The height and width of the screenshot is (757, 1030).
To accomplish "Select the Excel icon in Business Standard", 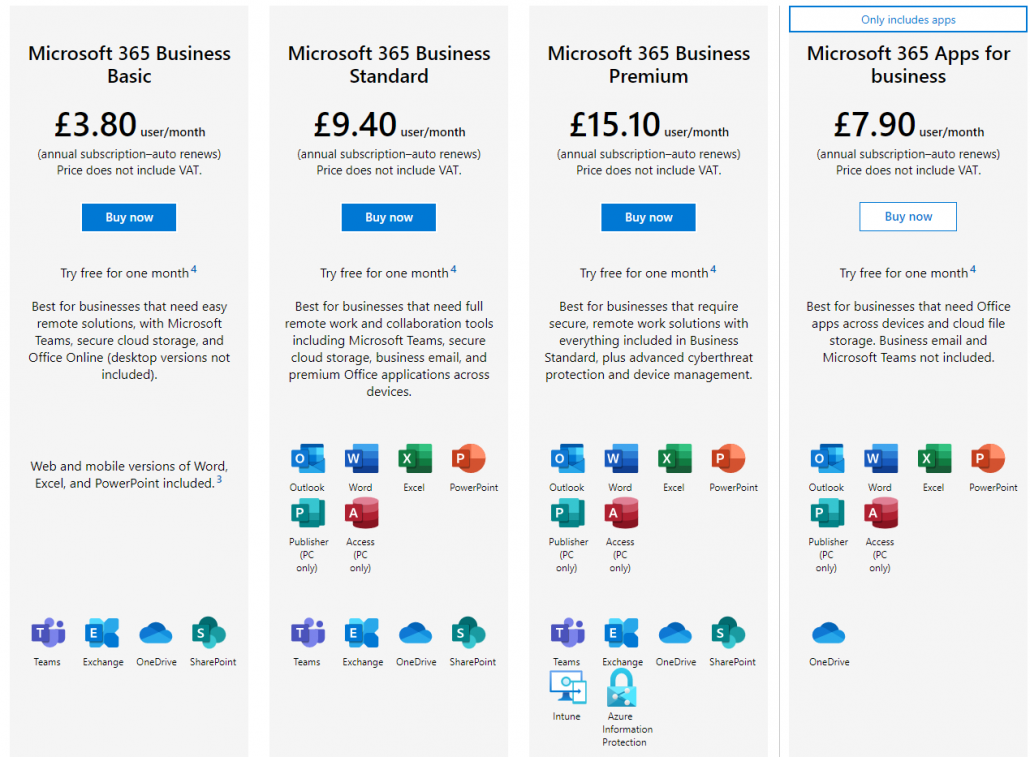I will click(x=414, y=459).
